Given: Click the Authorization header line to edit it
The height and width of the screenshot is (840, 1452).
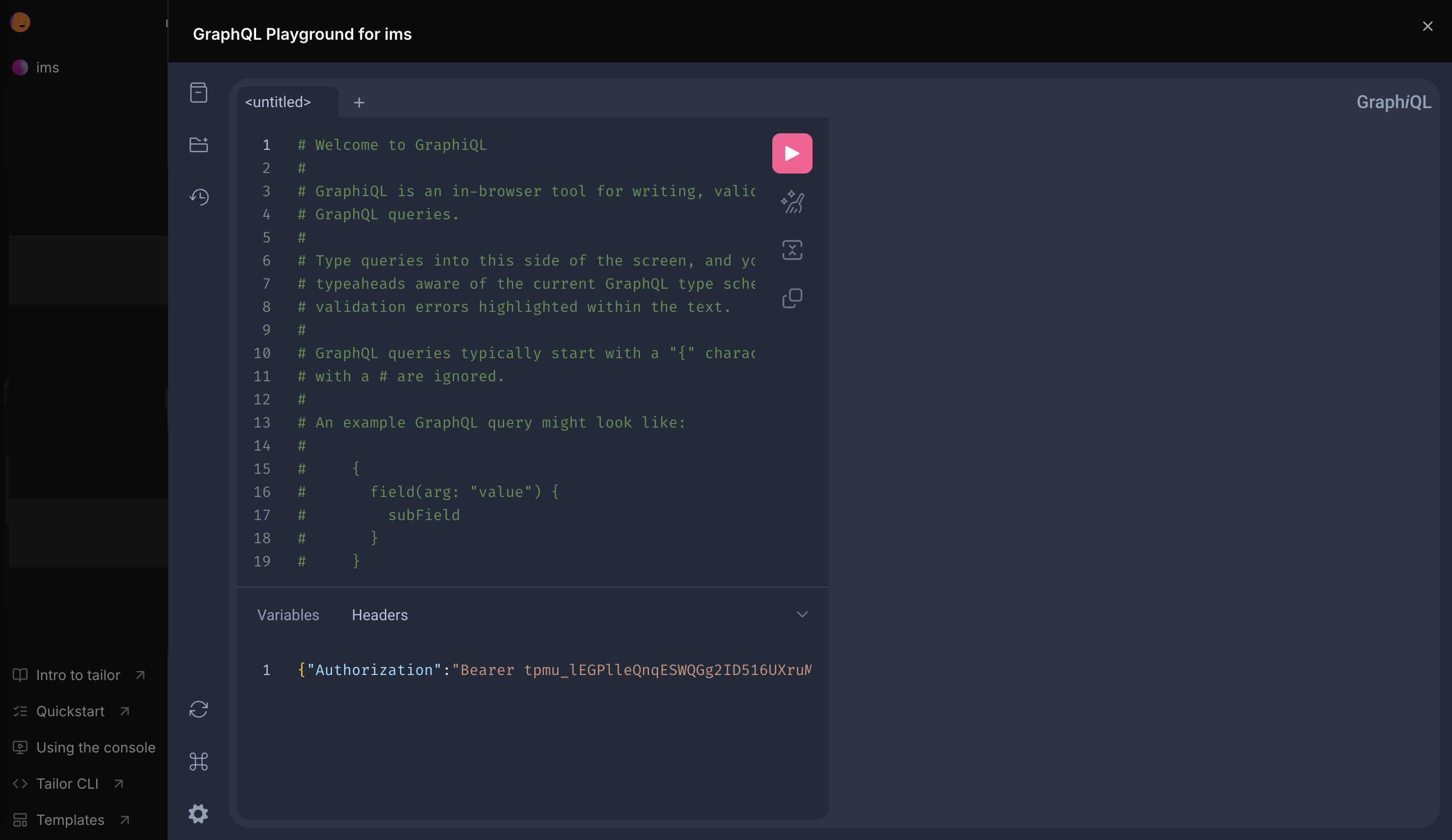Looking at the screenshot, I should [553, 670].
